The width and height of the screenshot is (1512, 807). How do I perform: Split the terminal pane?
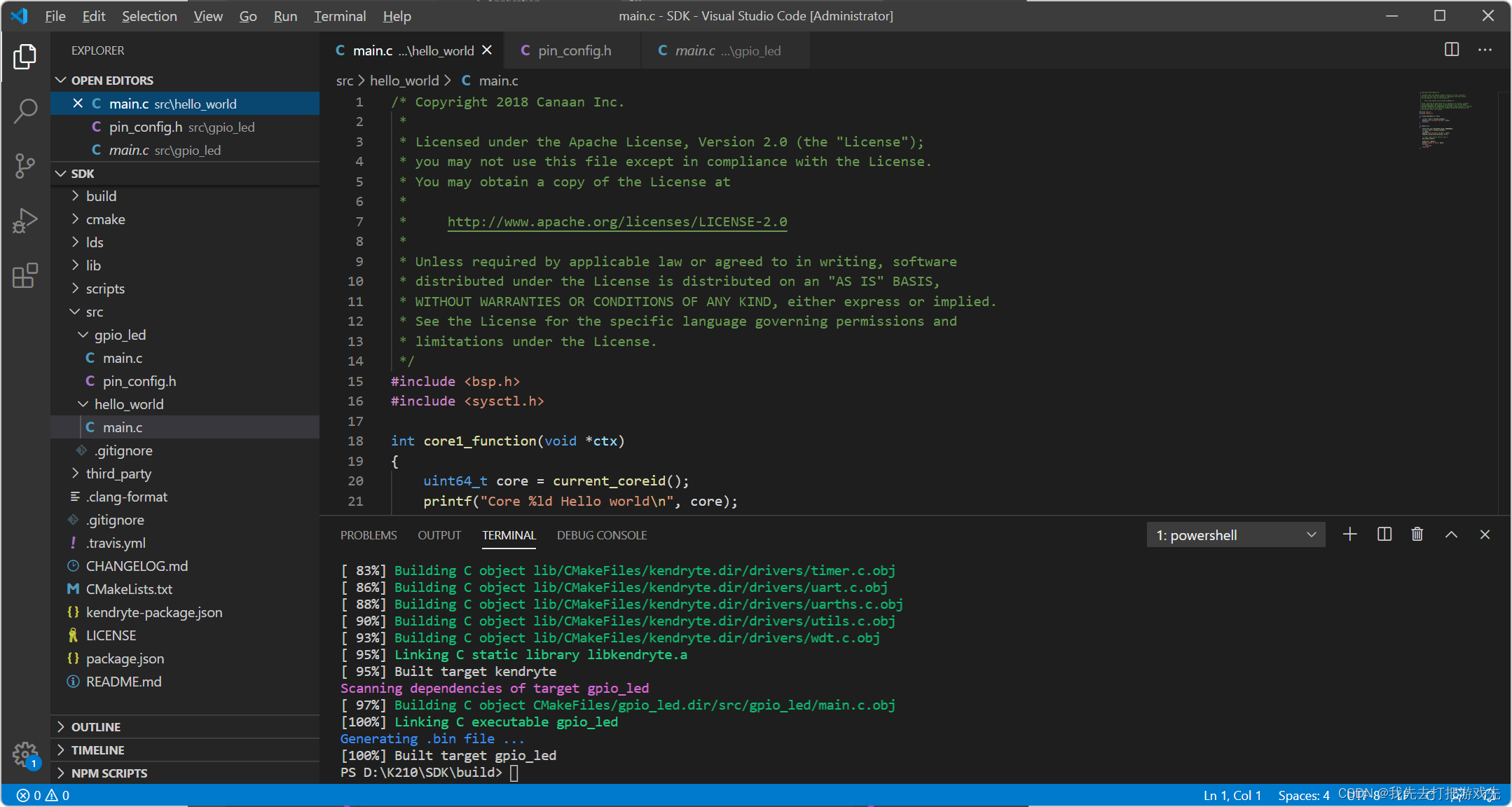[1384, 534]
